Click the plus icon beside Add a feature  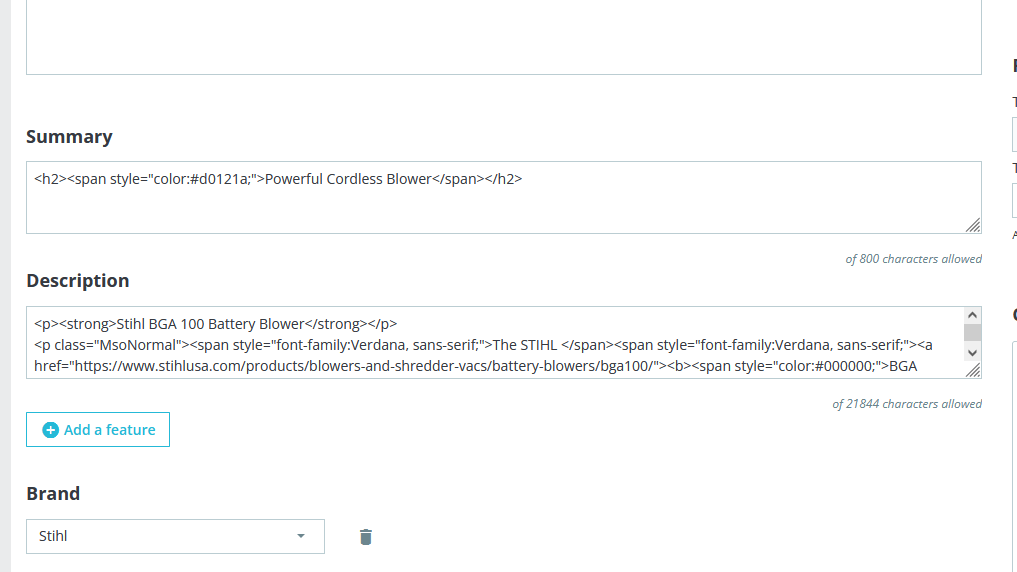pyautogui.click(x=51, y=430)
